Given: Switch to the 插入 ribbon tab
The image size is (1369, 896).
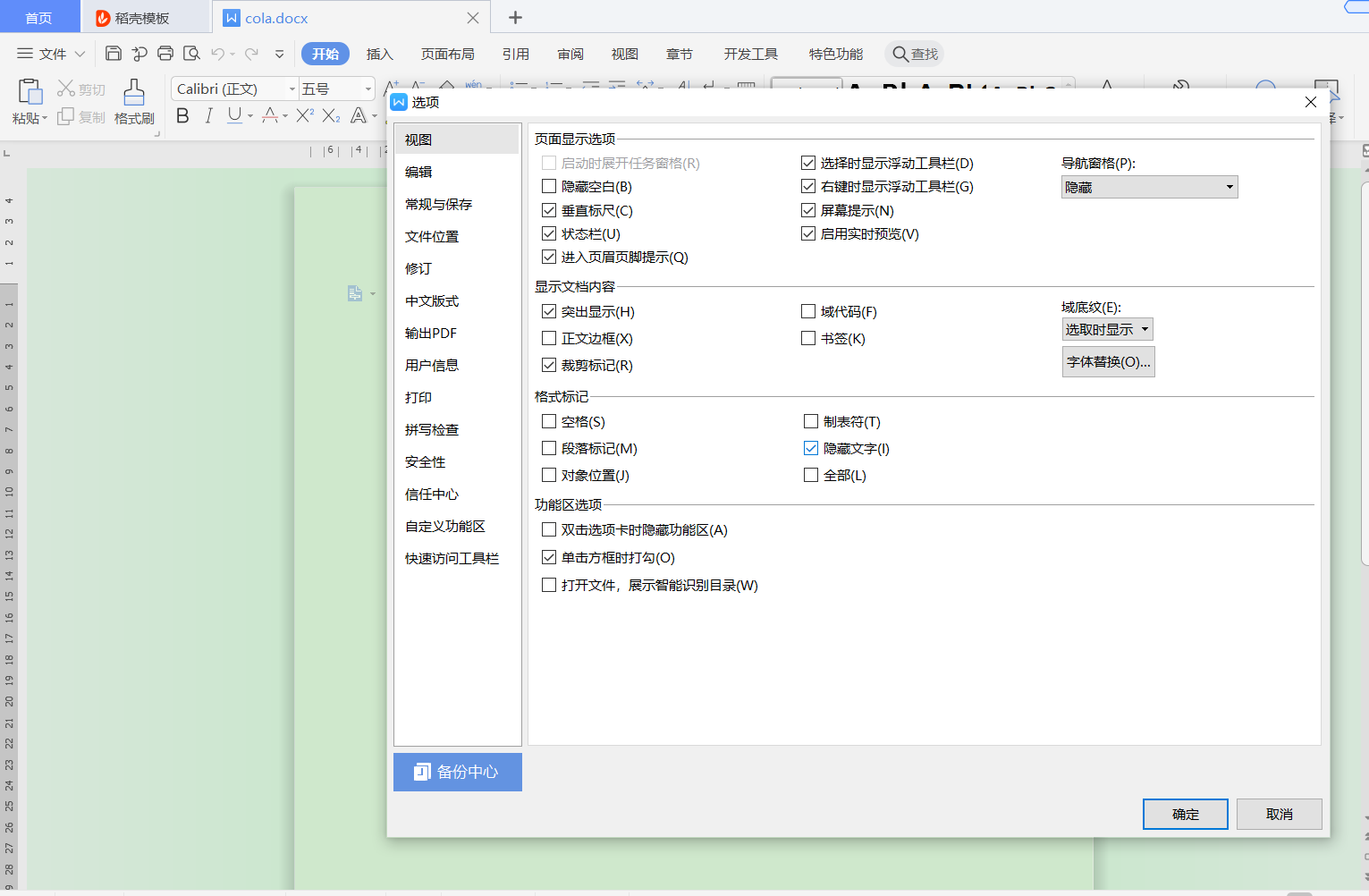Looking at the screenshot, I should 380,55.
